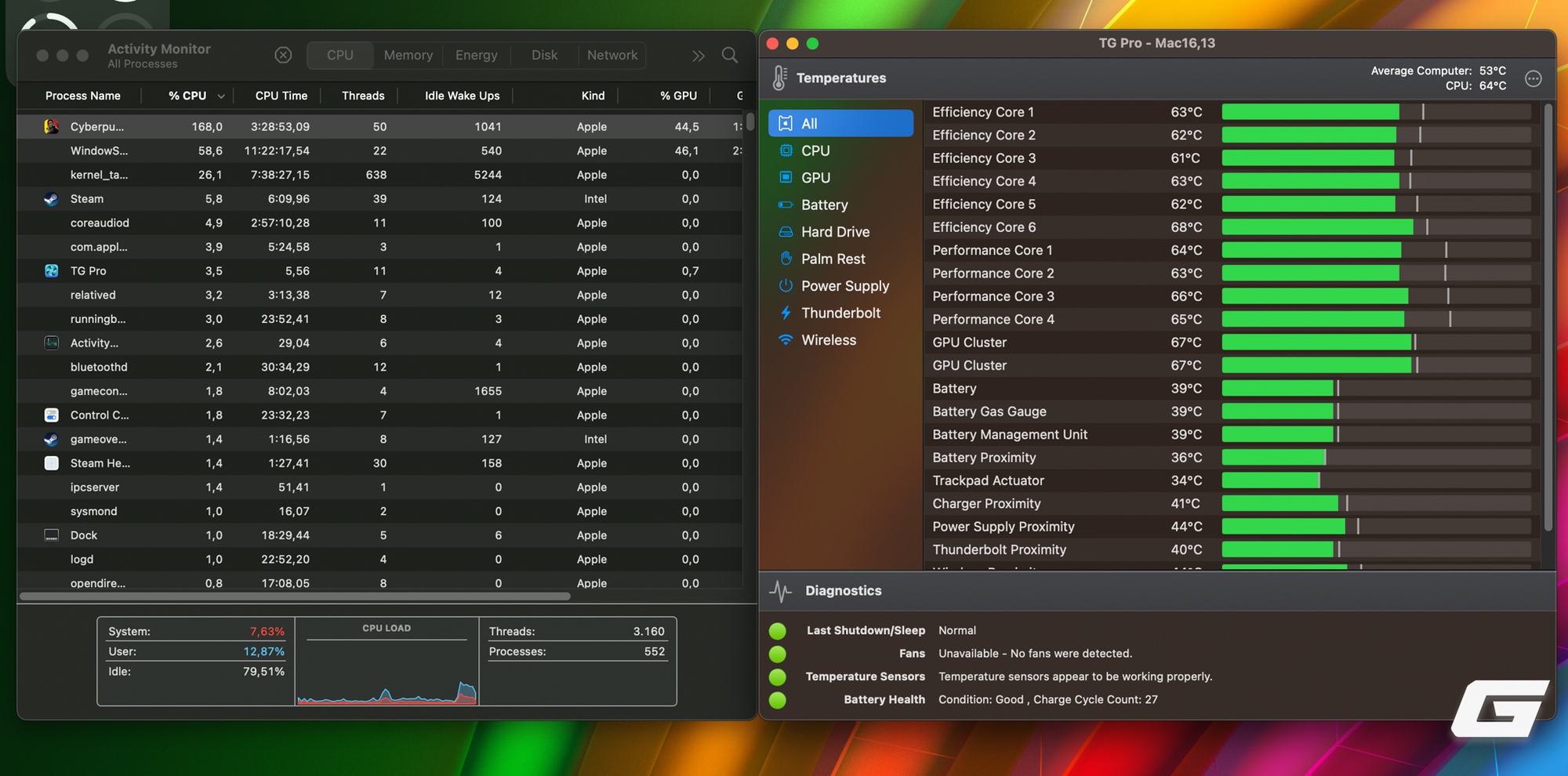Select the Steam process icon
1568x776 pixels.
coord(52,199)
